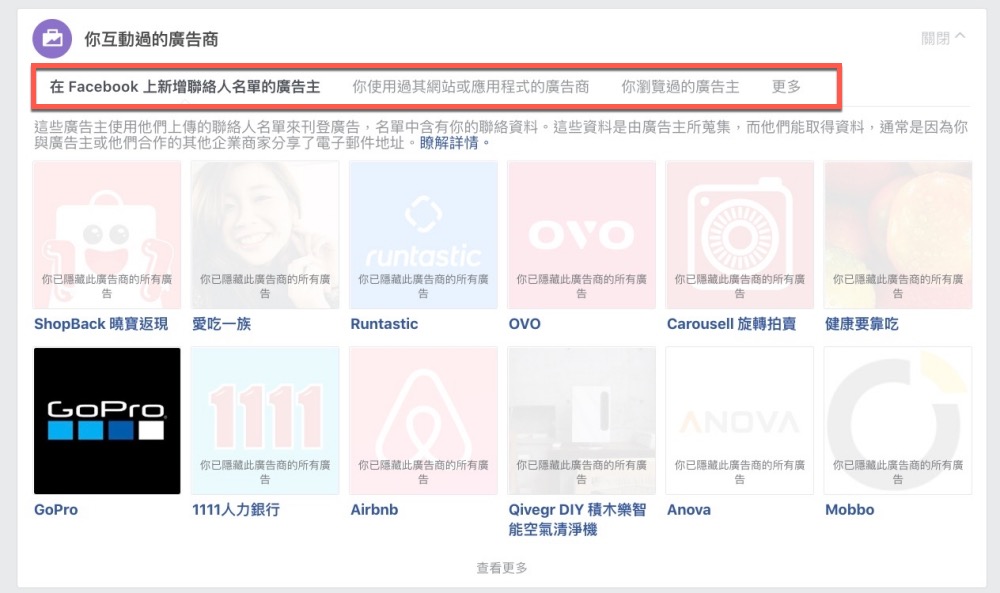
Task: Open the Mobbo name link
Action: pyautogui.click(x=849, y=510)
